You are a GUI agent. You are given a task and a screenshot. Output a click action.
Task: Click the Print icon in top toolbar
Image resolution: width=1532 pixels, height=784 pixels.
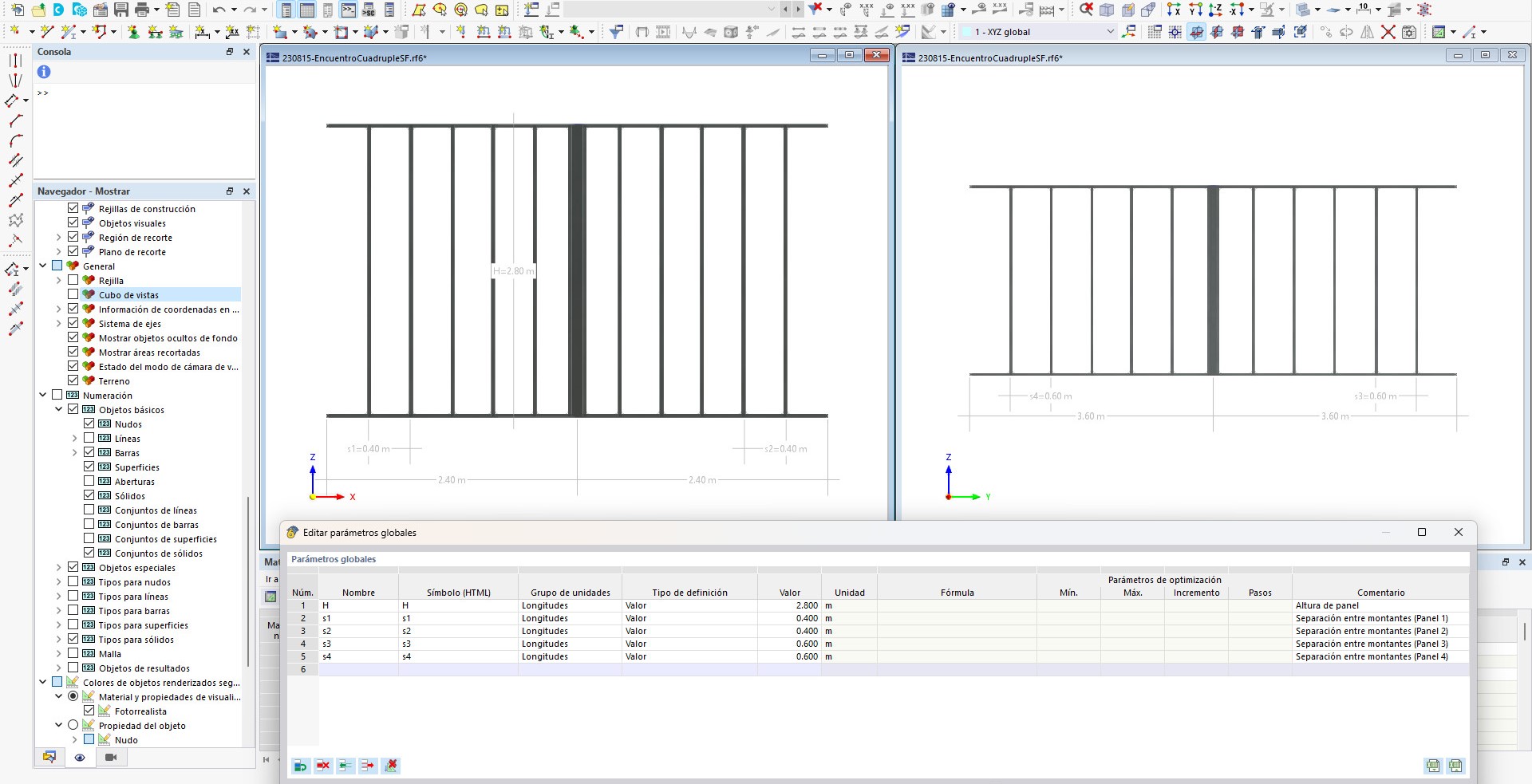point(142,10)
